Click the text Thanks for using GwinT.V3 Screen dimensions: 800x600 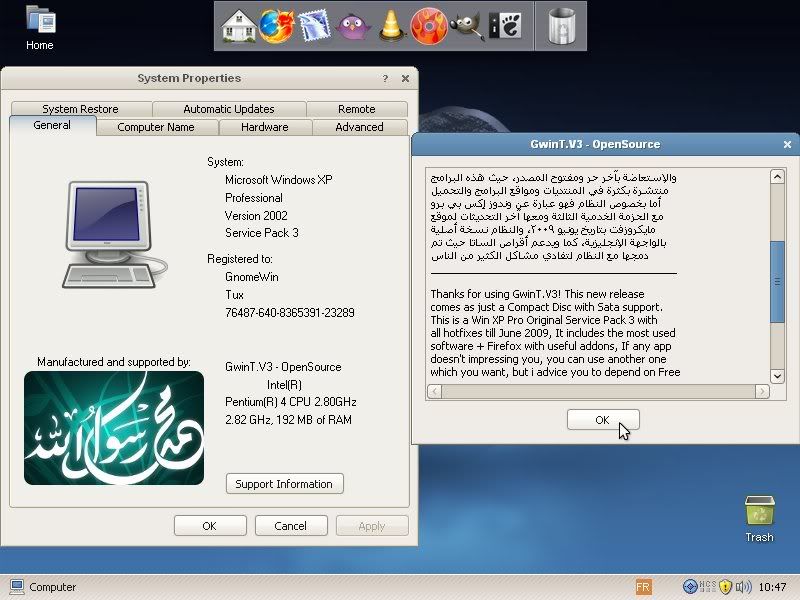click(x=496, y=294)
